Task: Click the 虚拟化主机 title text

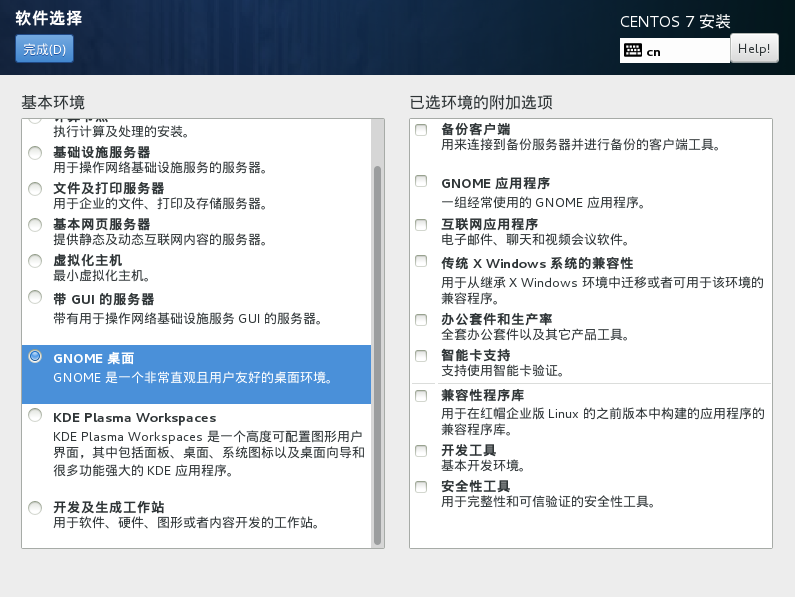Action: point(88,260)
